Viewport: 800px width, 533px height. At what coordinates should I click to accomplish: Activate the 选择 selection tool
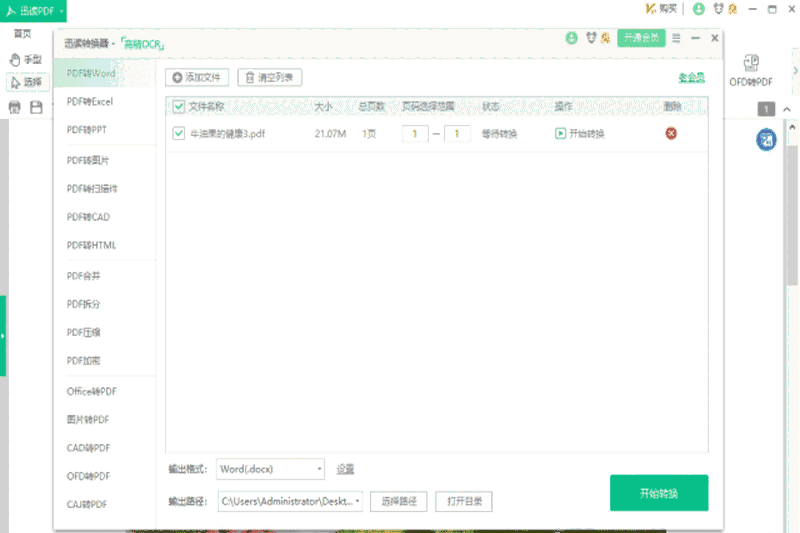pos(28,82)
